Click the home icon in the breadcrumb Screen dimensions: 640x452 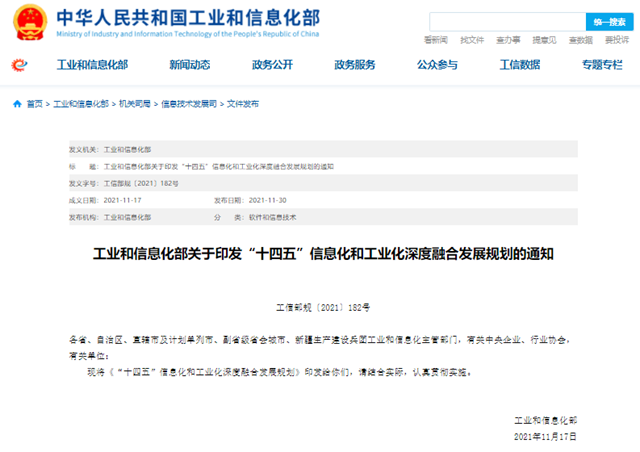click(17, 104)
